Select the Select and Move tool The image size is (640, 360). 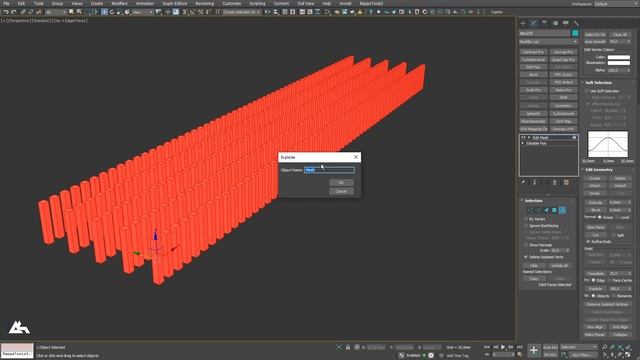[x=104, y=12]
